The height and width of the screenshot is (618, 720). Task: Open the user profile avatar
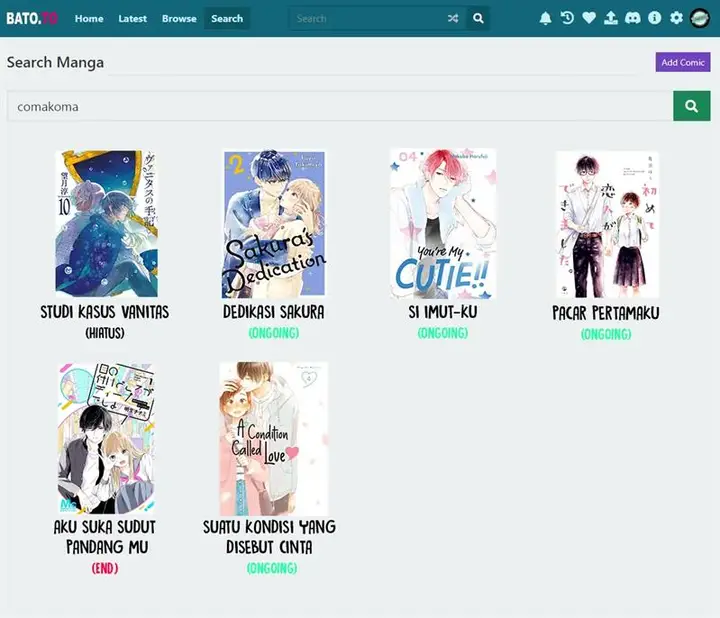[700, 18]
